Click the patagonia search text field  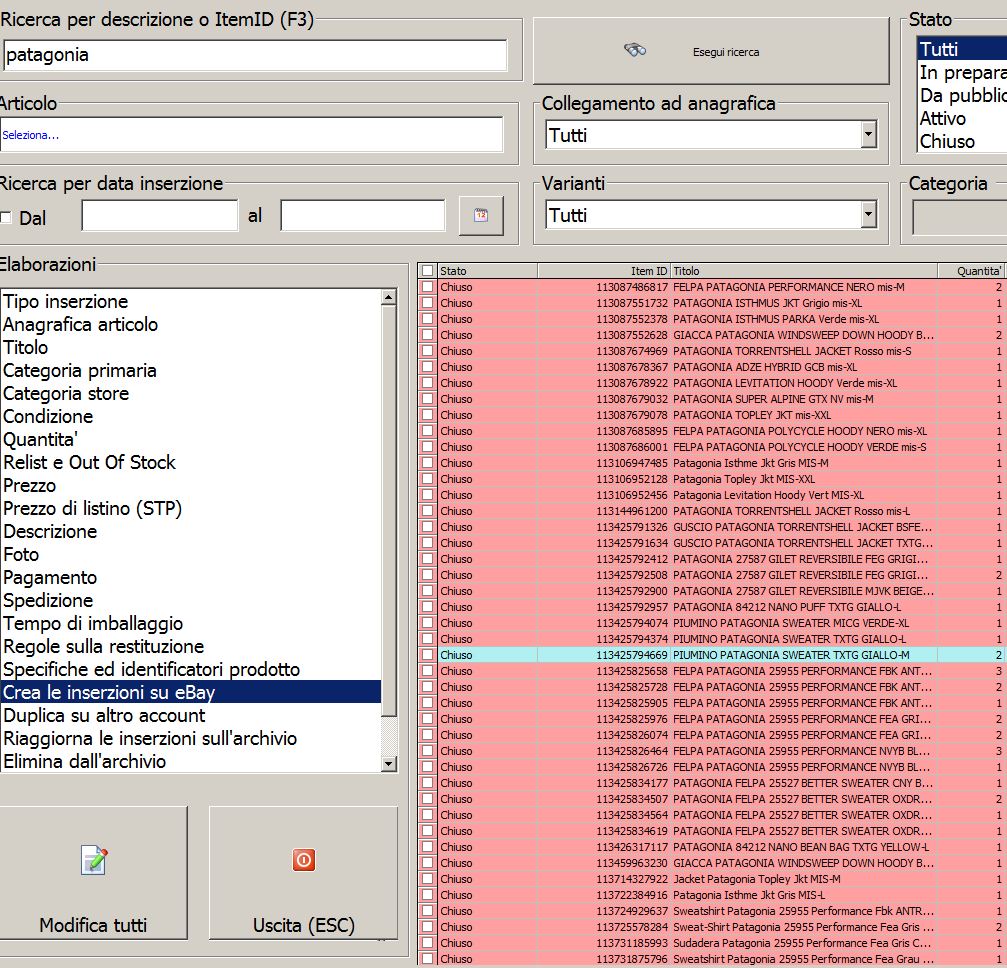pyautogui.click(x=255, y=55)
